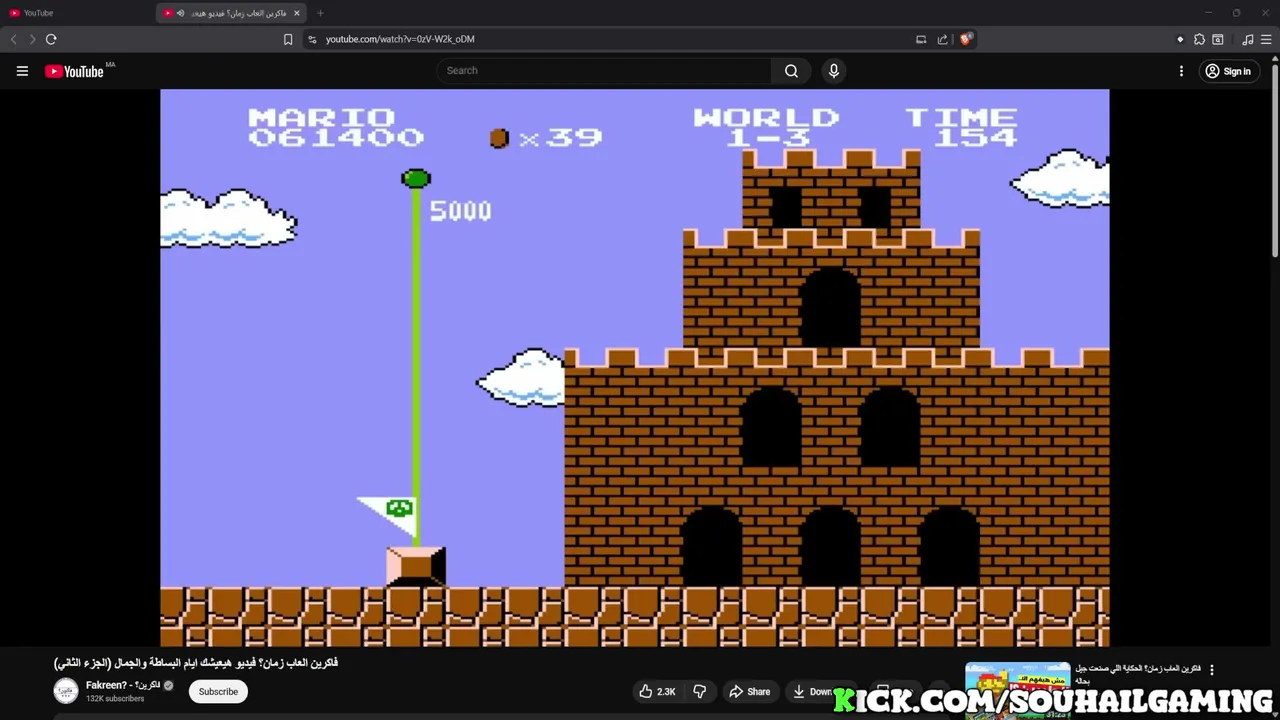The height and width of the screenshot is (720, 1280).
Task: Go back with the browser back arrow
Action: tap(13, 39)
